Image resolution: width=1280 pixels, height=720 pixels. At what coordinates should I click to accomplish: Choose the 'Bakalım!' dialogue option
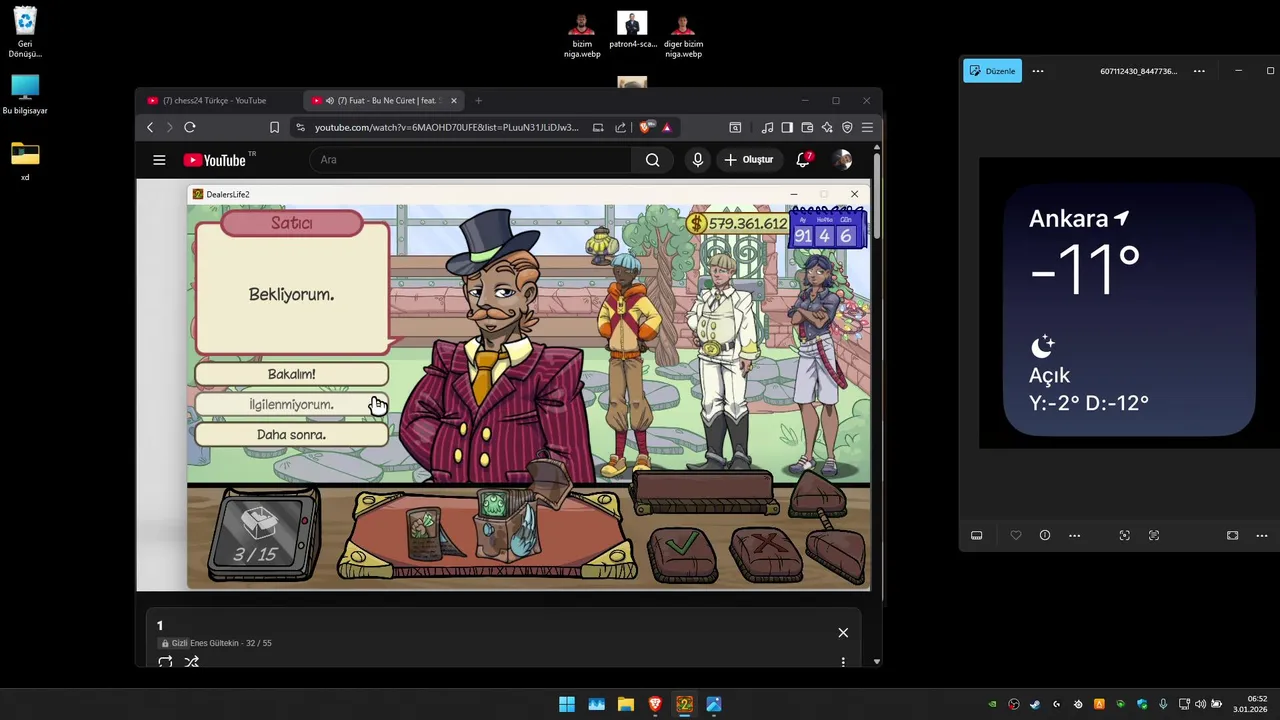click(x=291, y=374)
